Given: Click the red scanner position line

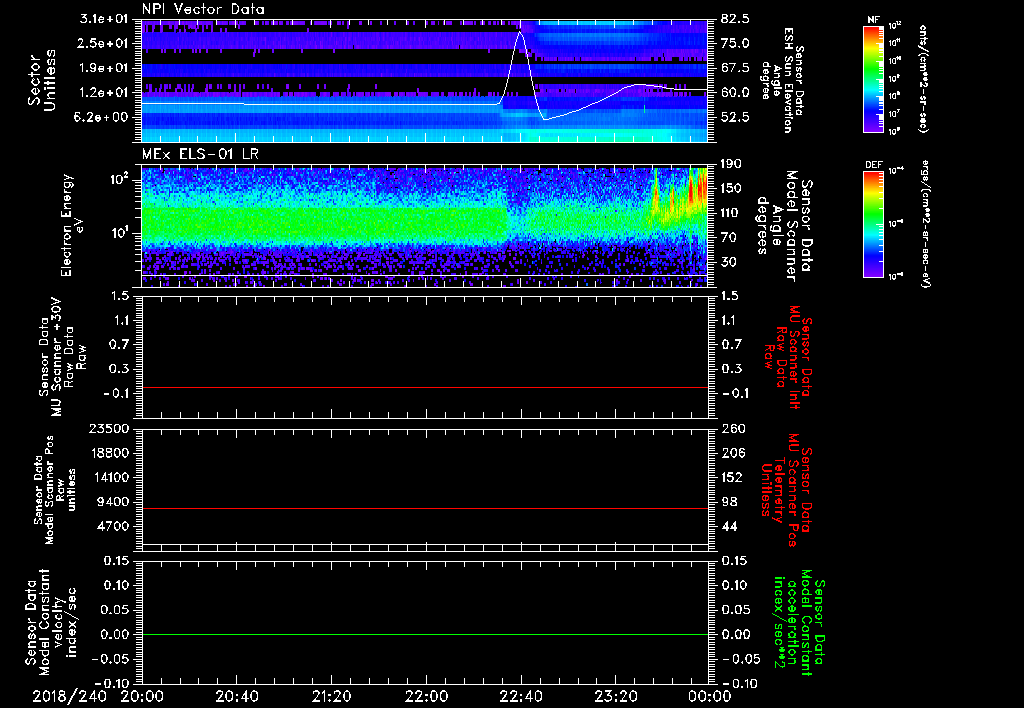Looking at the screenshot, I should (425, 509).
